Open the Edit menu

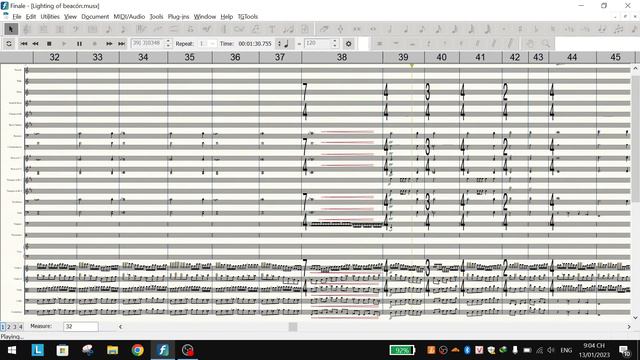[31, 17]
